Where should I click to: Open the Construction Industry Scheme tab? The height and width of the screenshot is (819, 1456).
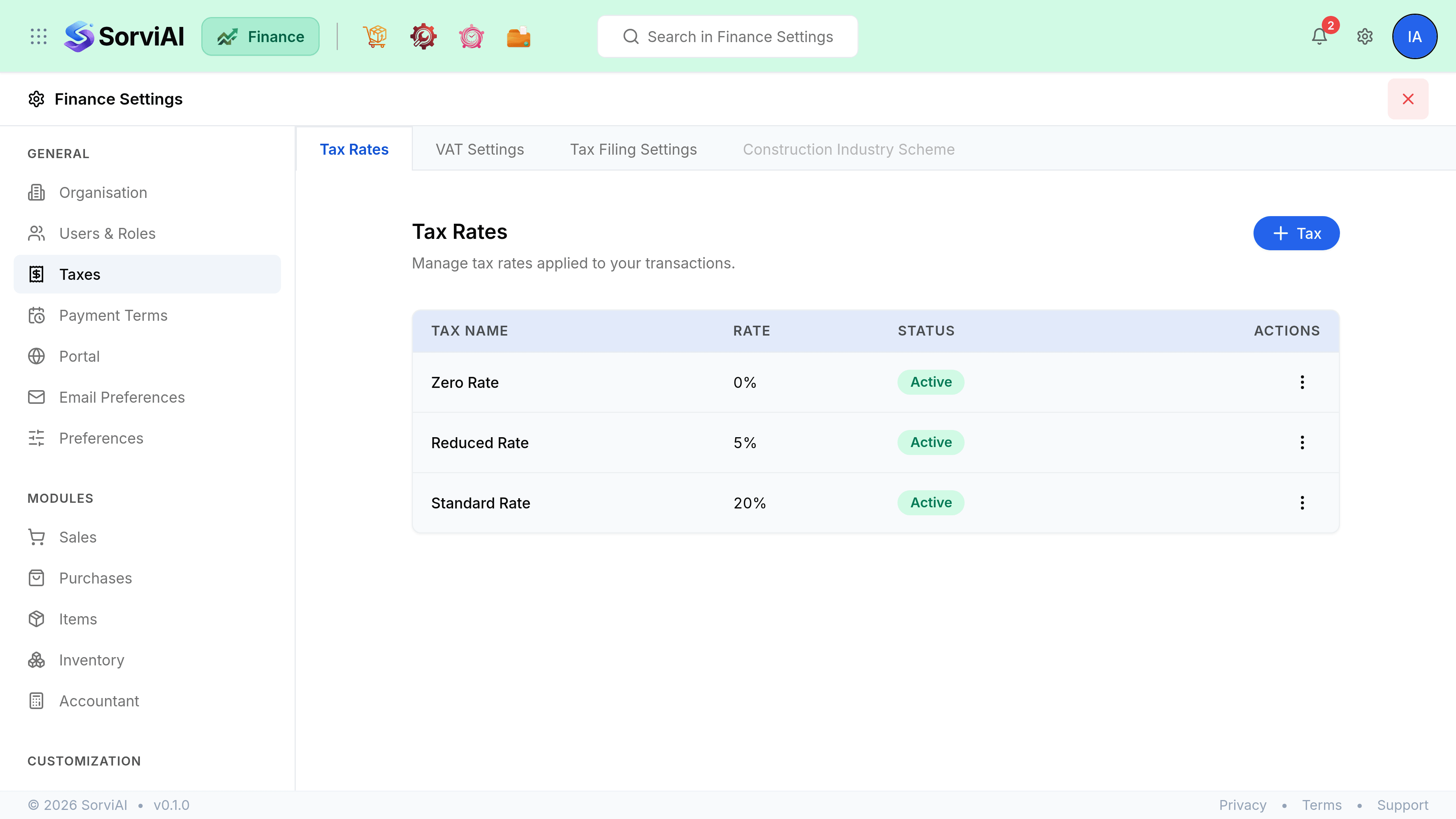click(849, 149)
